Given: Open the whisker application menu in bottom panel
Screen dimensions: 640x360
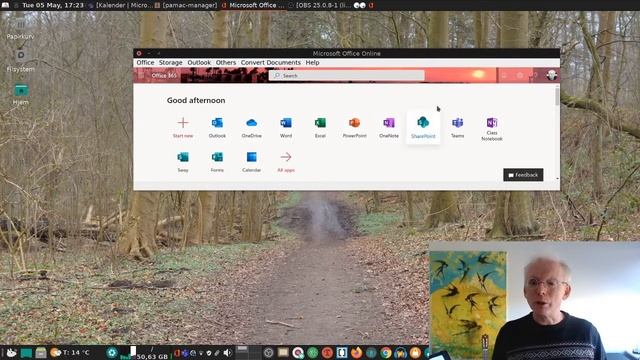Looking at the screenshot, I should pos(11,353).
